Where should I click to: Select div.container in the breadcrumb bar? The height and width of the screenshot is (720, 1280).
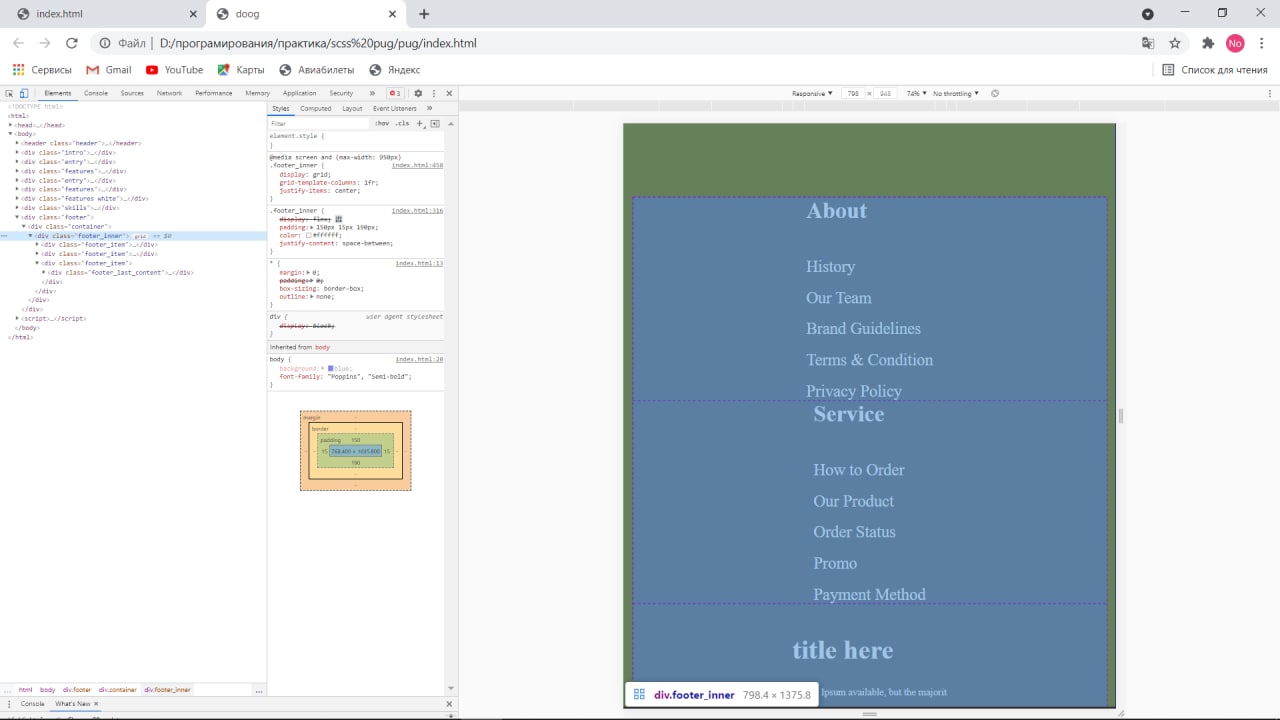pyautogui.click(x=118, y=690)
